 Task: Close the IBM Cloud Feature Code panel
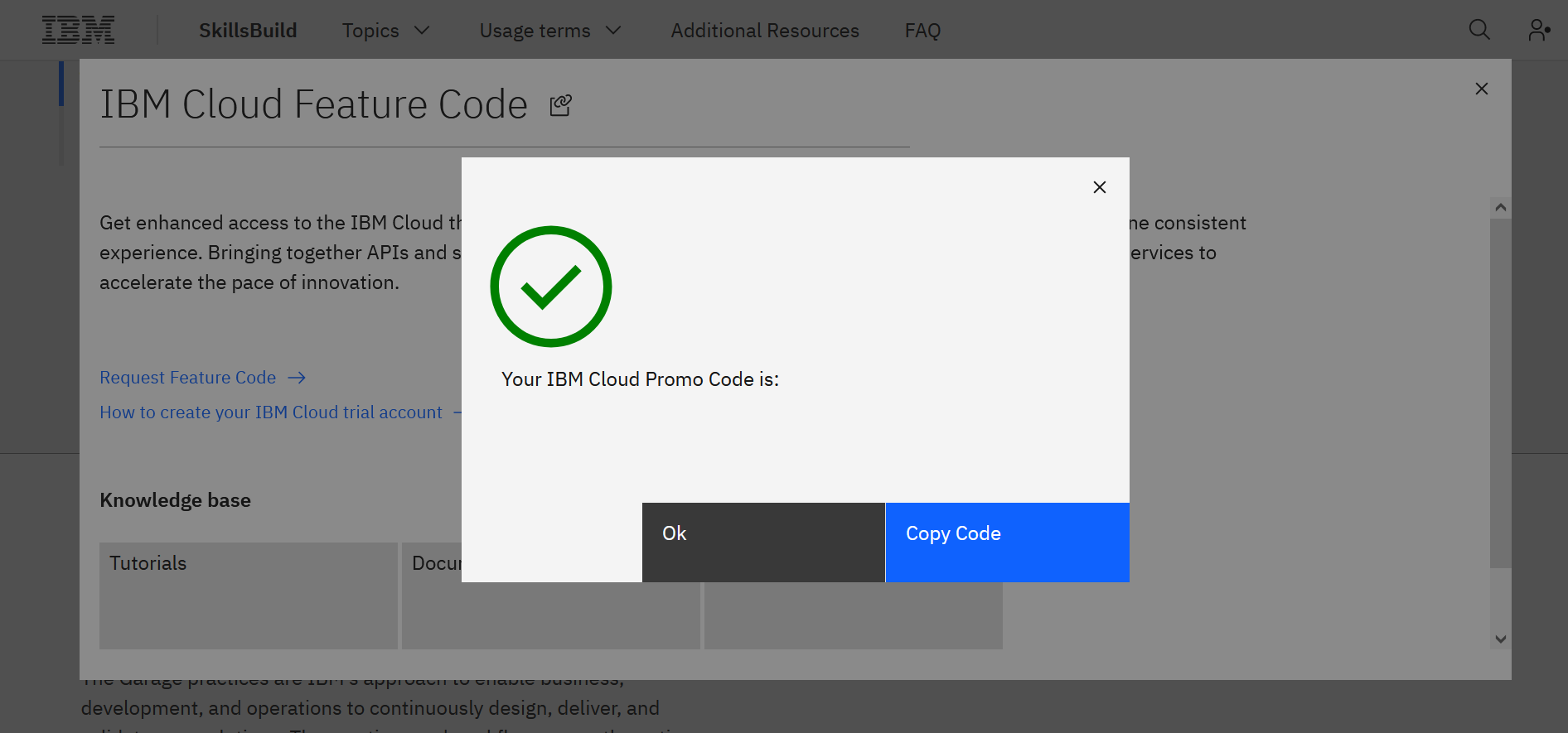click(1482, 89)
